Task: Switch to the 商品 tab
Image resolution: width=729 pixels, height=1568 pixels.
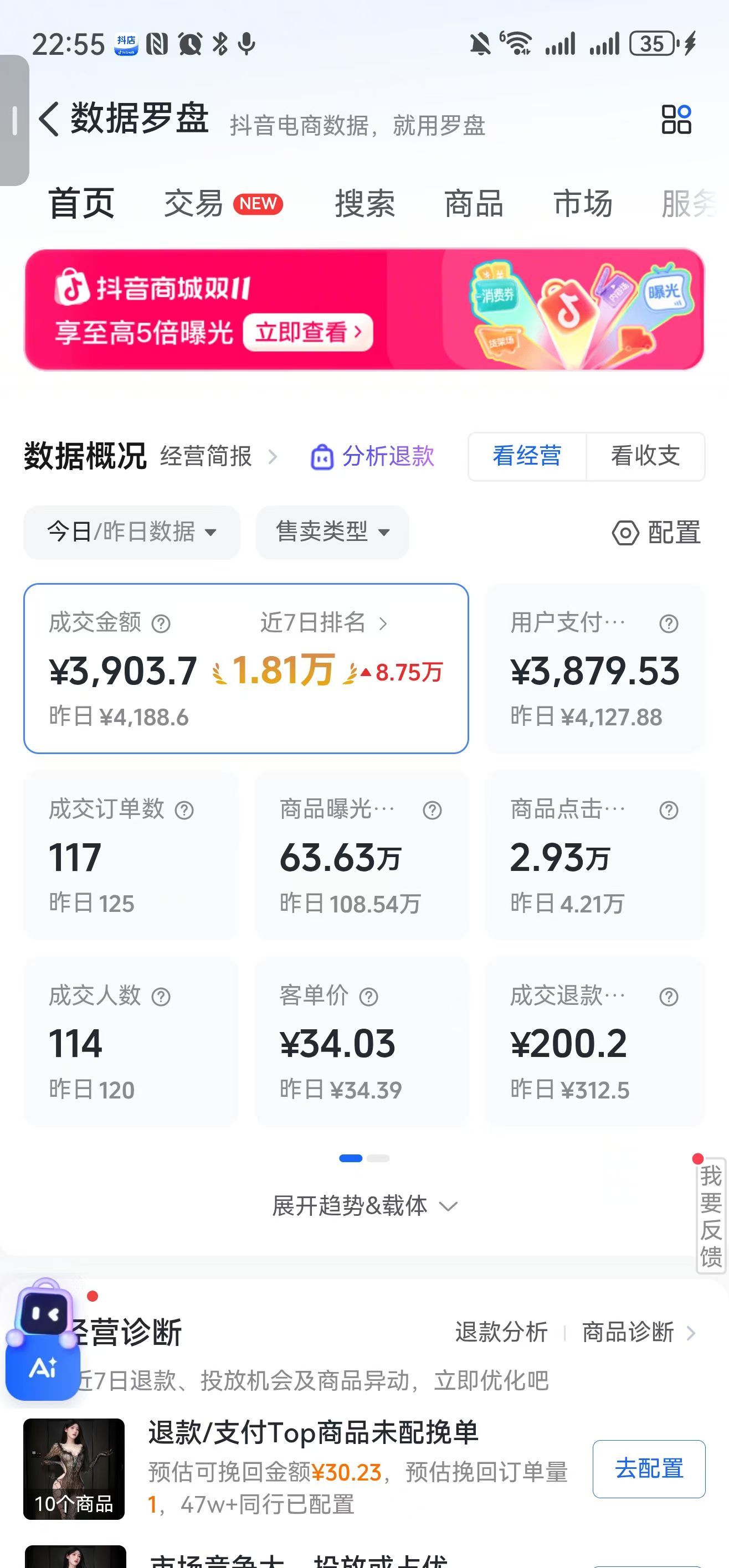Action: pyautogui.click(x=474, y=203)
